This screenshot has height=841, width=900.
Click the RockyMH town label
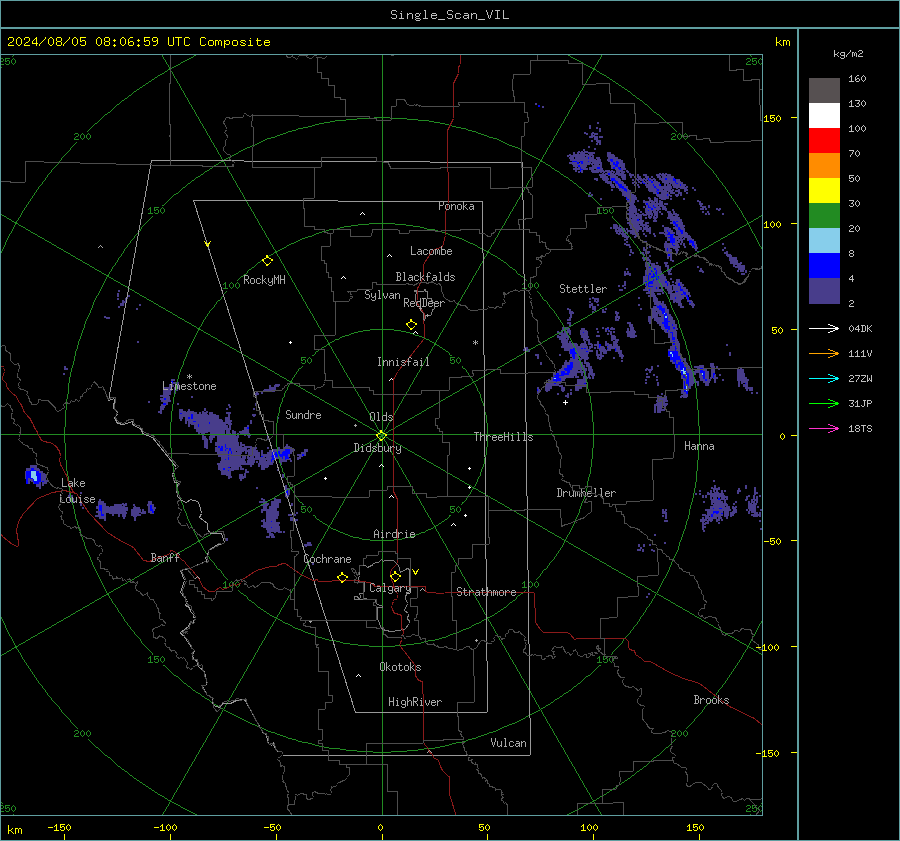[264, 280]
